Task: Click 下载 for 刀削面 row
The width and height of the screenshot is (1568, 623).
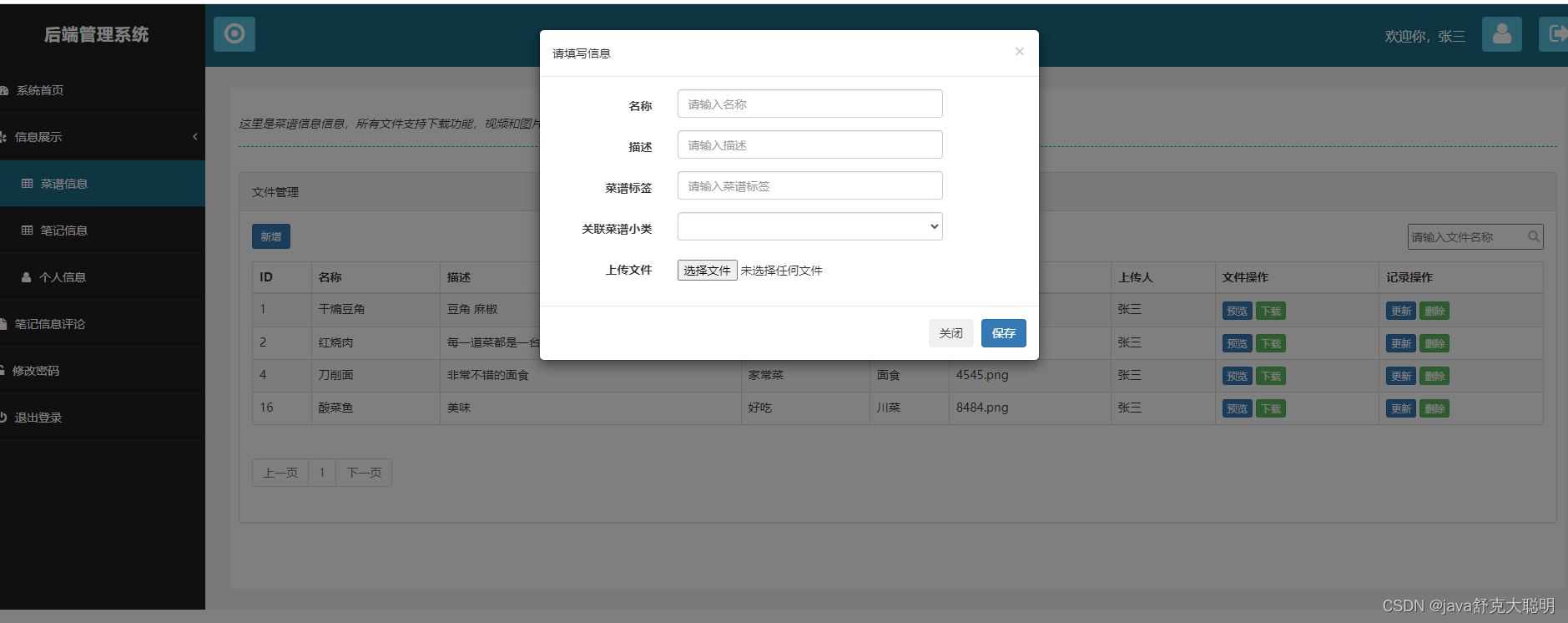Action: 1271,376
